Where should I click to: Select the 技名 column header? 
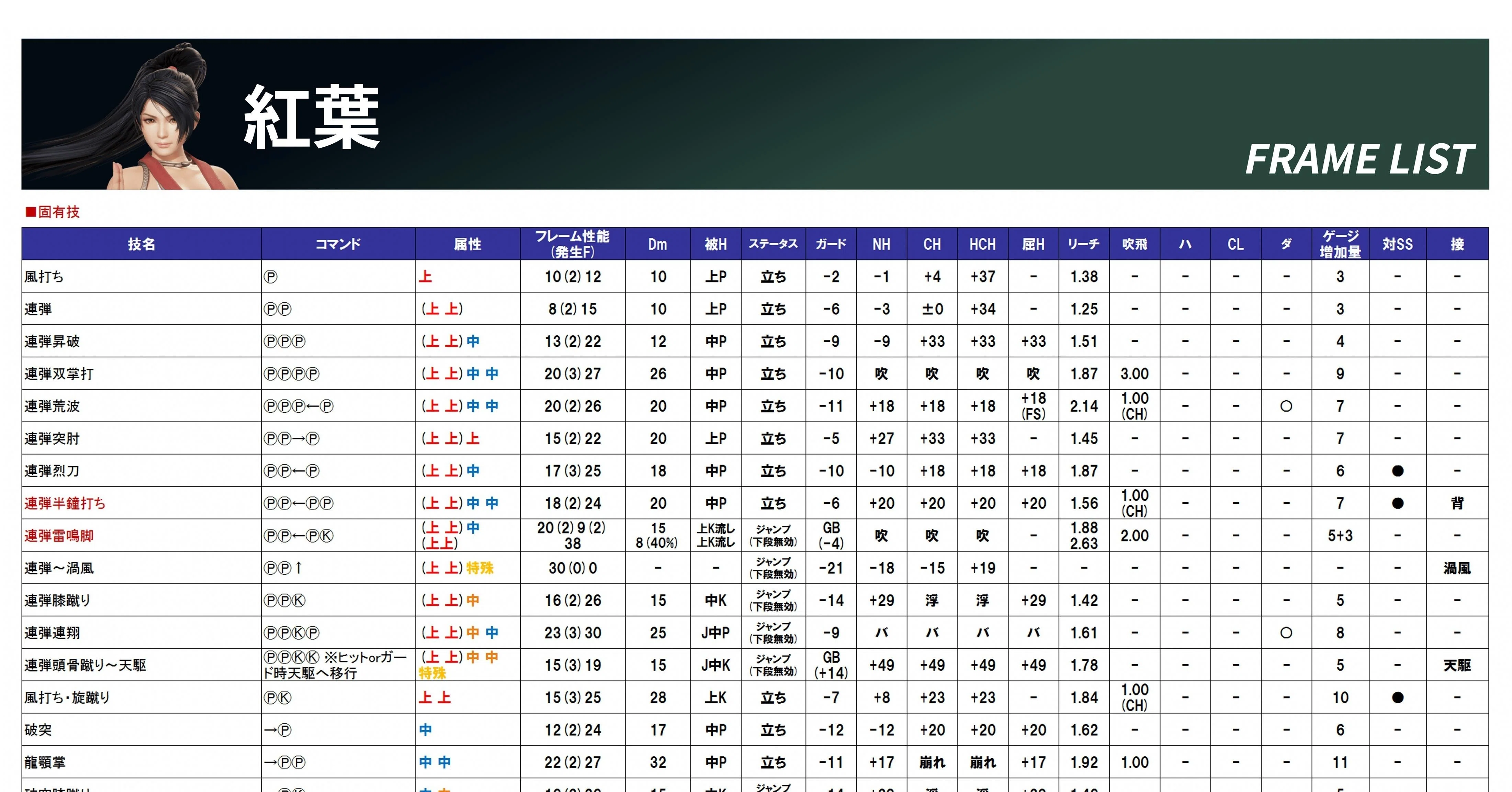coord(142,244)
